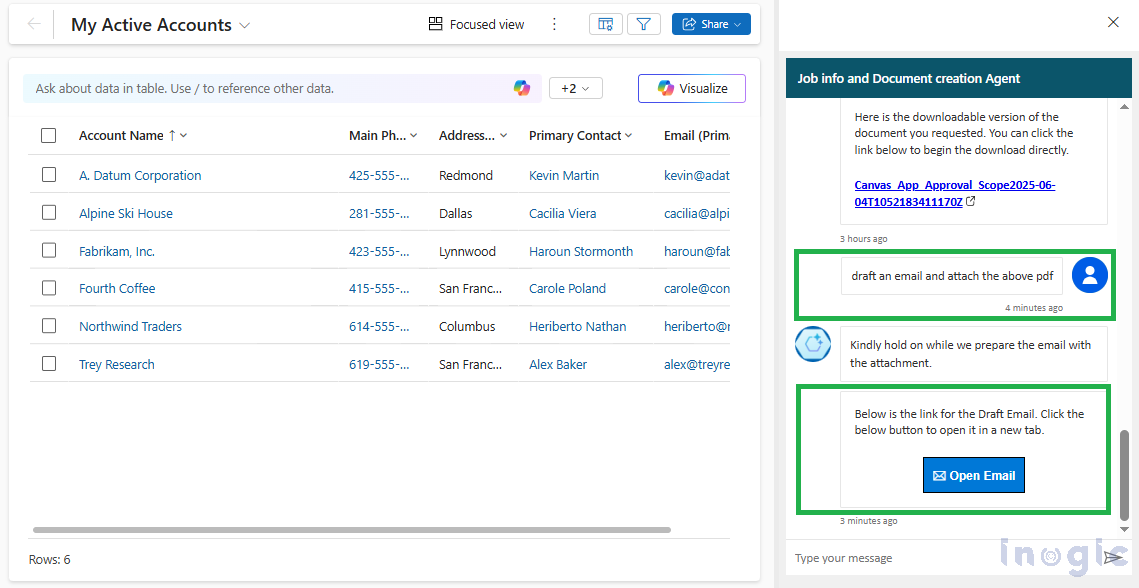Open Address column header menu

(x=503, y=135)
